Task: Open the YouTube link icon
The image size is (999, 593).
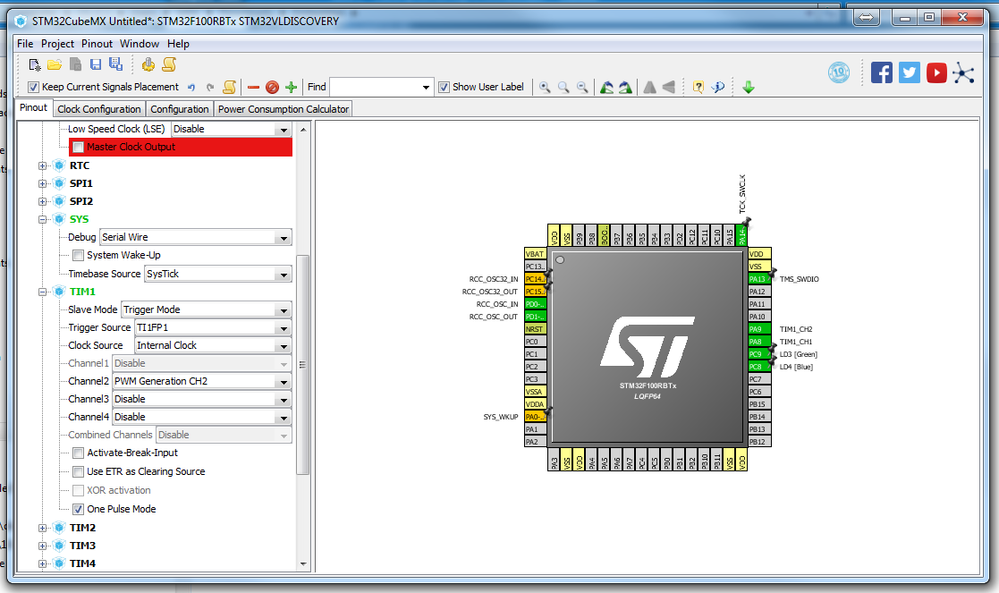Action: pyautogui.click(x=937, y=73)
